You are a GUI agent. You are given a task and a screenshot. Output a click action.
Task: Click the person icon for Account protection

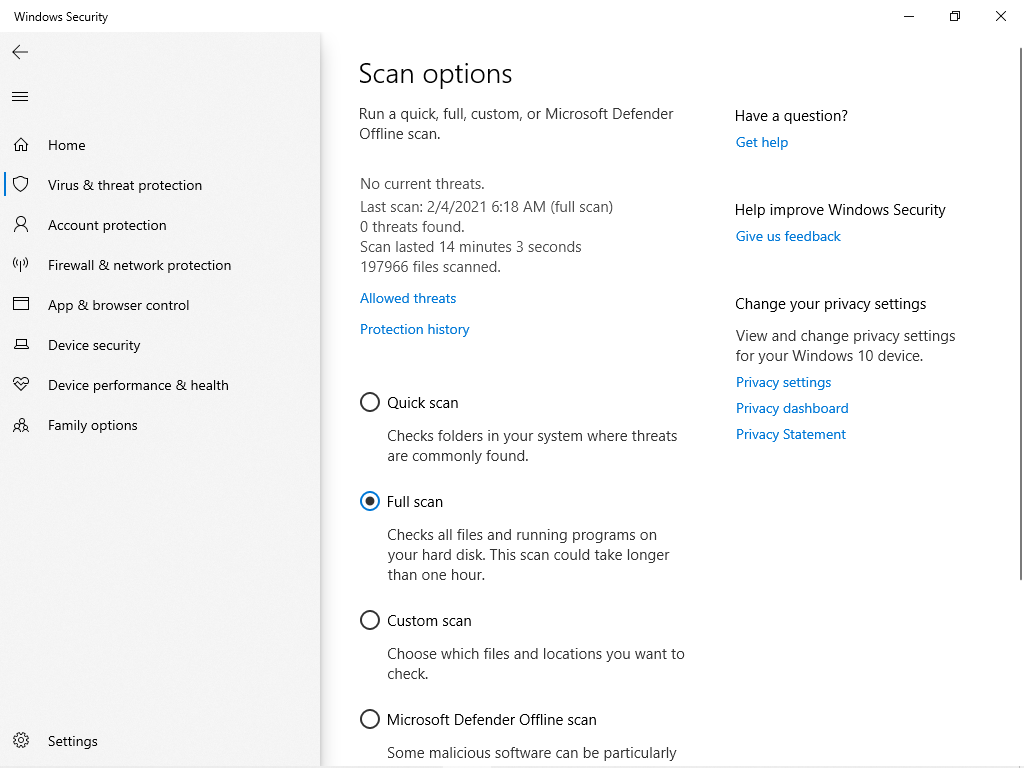21,225
